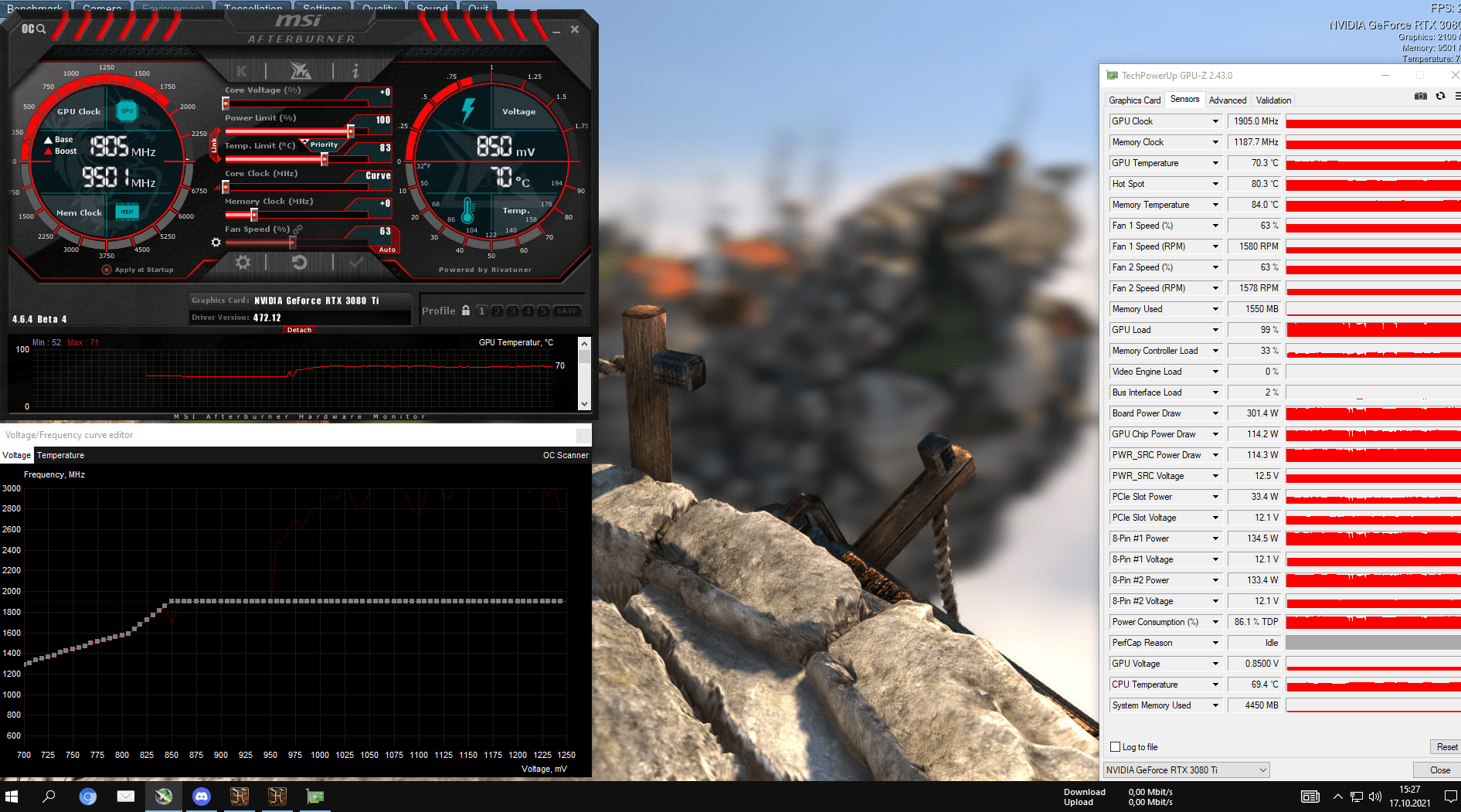Click the Kombustor K icon in Afterburner
Viewport: 1461px width, 812px height.
[x=242, y=71]
